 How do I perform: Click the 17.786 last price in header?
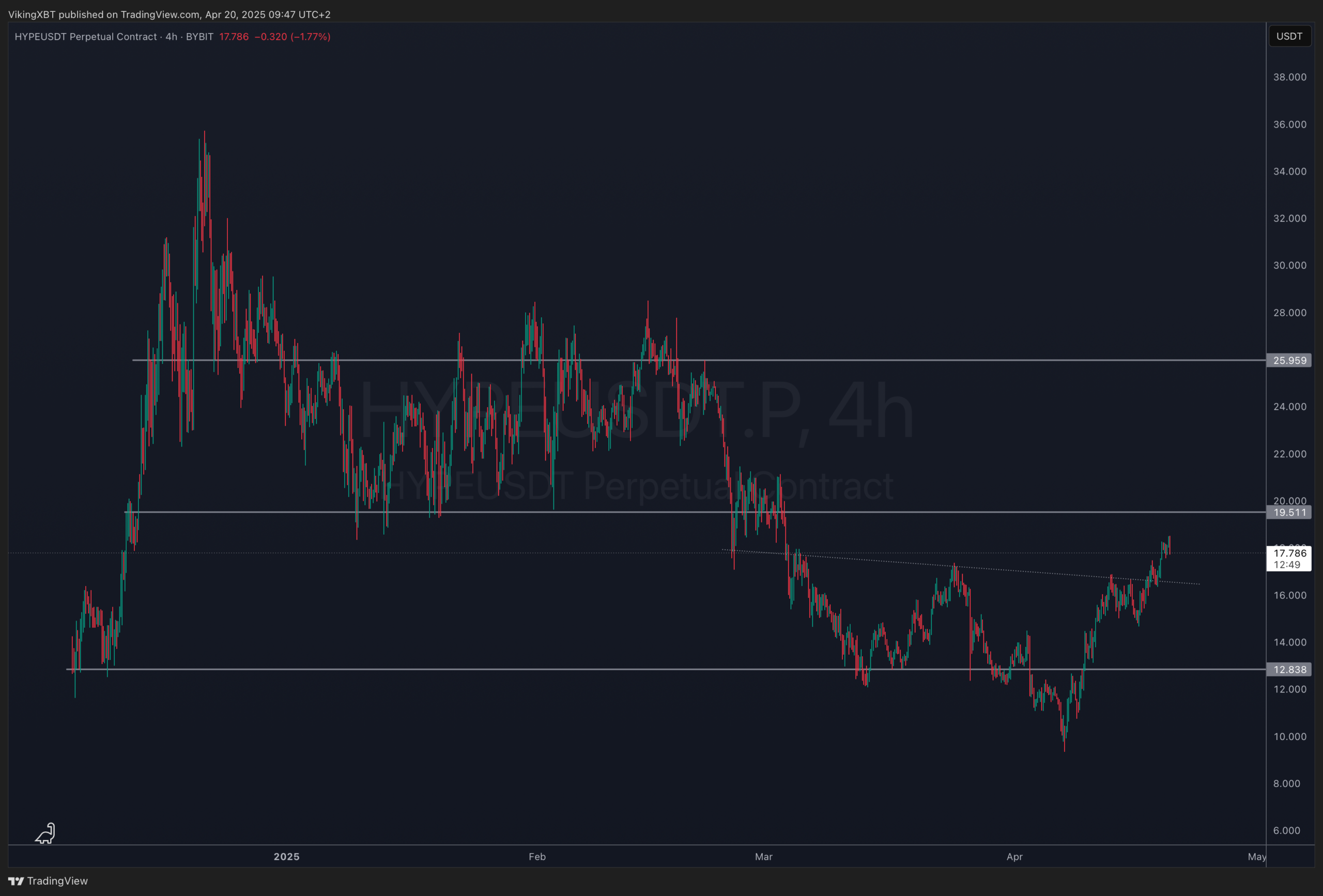[234, 37]
